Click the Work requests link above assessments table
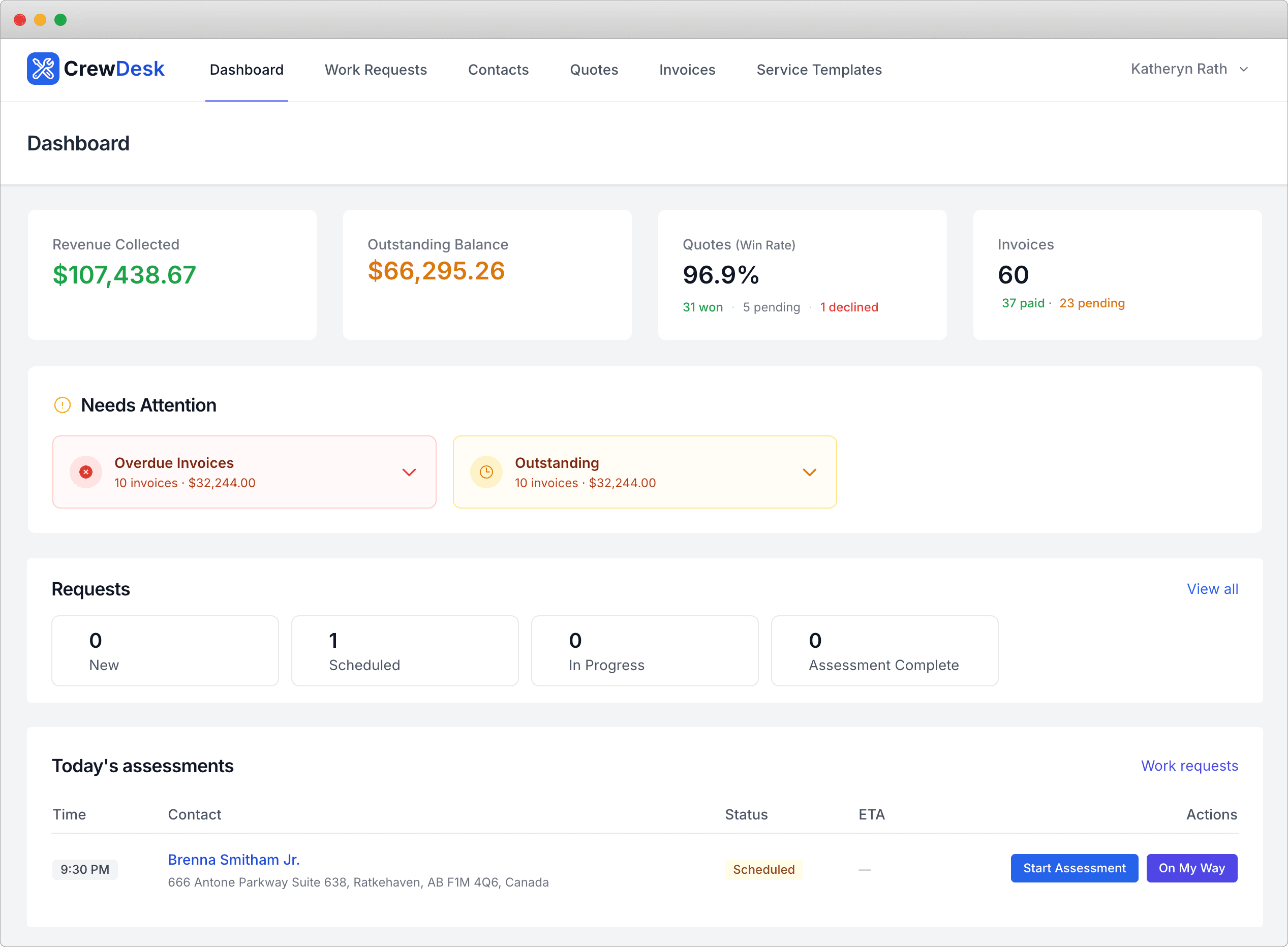Image resolution: width=1288 pixels, height=947 pixels. 1189,766
